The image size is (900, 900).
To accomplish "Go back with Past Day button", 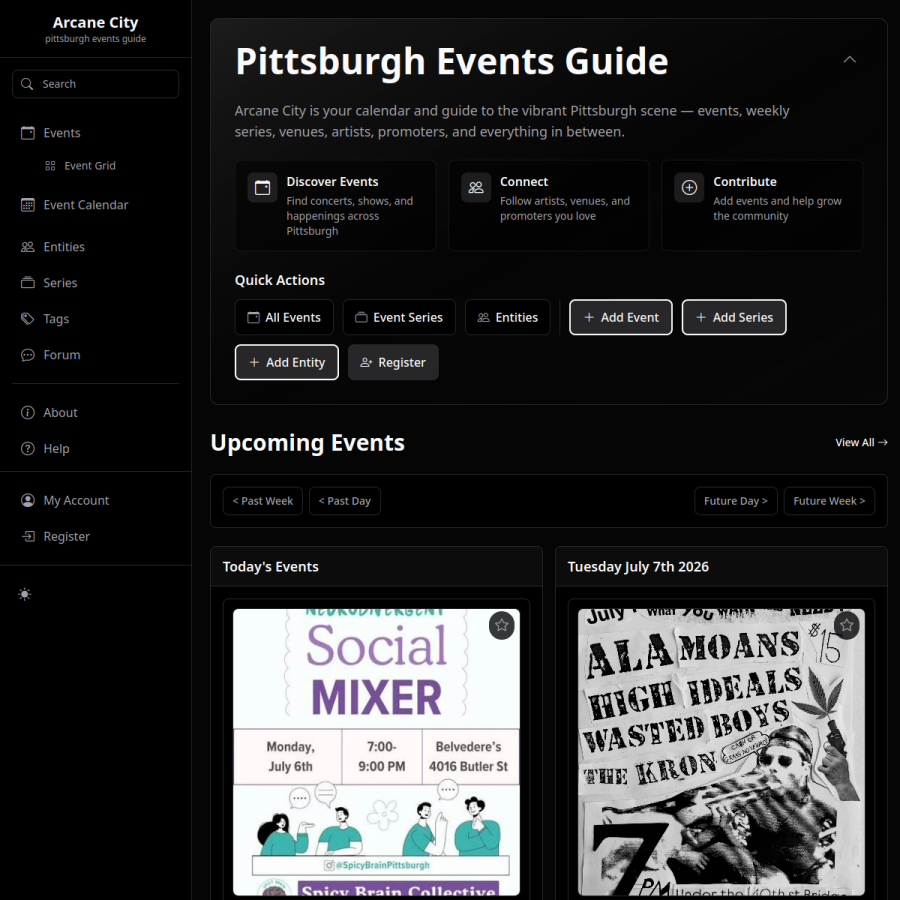I will click(345, 501).
